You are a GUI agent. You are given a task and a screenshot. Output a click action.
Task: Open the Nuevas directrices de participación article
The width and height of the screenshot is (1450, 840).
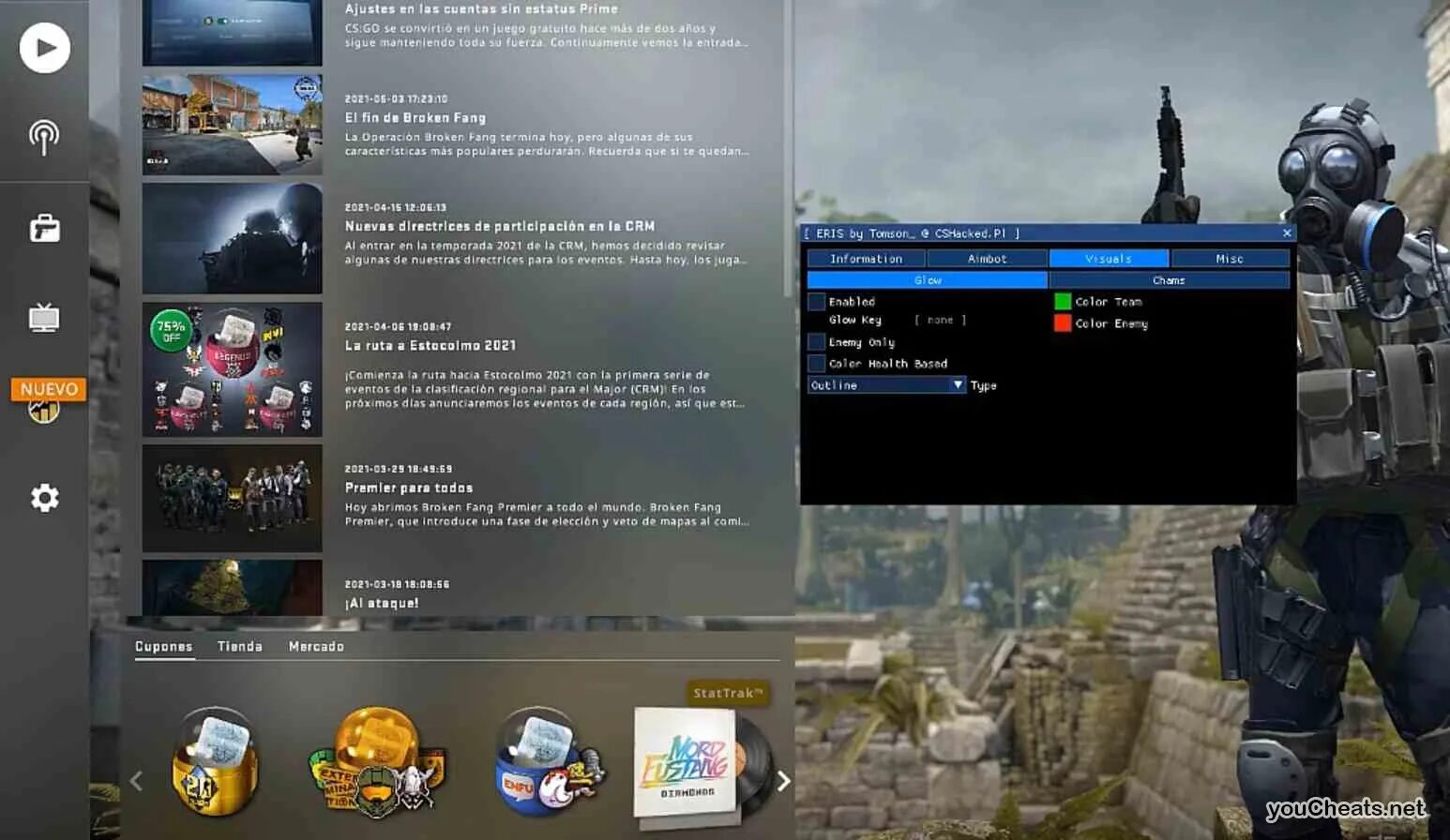pyautogui.click(x=500, y=226)
